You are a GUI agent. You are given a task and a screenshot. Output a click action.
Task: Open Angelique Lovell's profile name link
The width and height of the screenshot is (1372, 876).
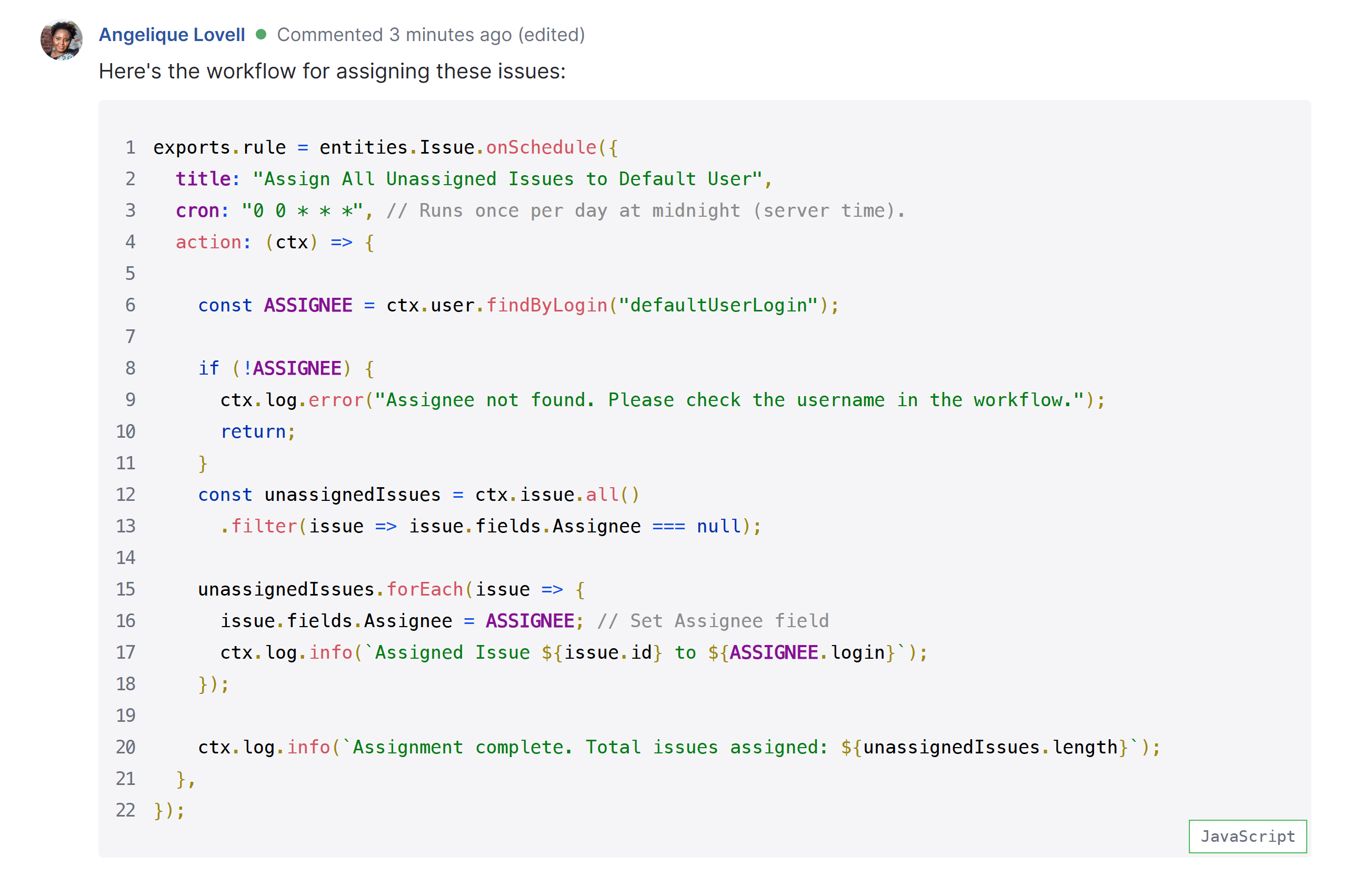point(172,35)
